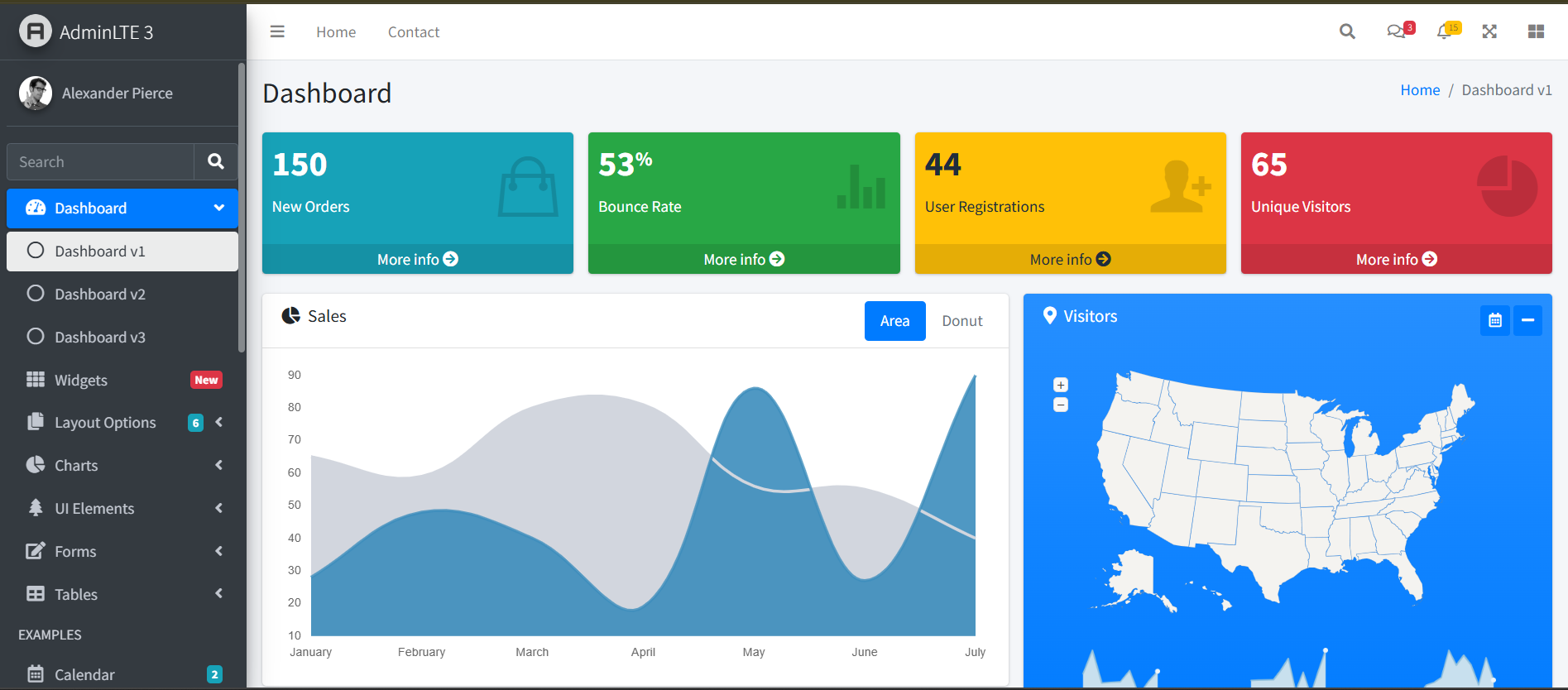The width and height of the screenshot is (1568, 690).
Task: Select Dashboard v2 in sidebar
Action: [x=99, y=294]
